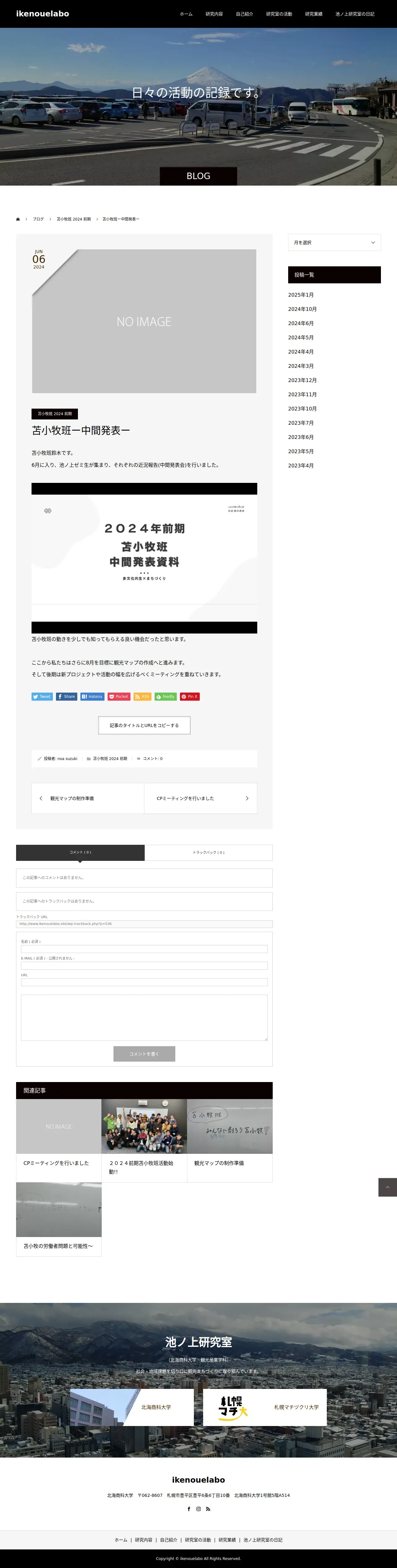The width and height of the screenshot is (397, 1568).
Task: Open 研究内容 in top navigation
Action: pyautogui.click(x=214, y=14)
